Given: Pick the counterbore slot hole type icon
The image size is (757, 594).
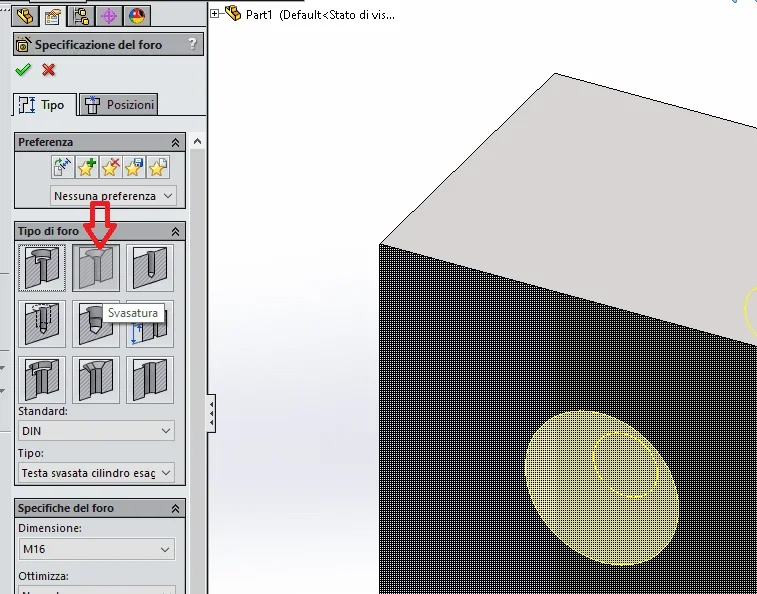Looking at the screenshot, I should pos(42,380).
